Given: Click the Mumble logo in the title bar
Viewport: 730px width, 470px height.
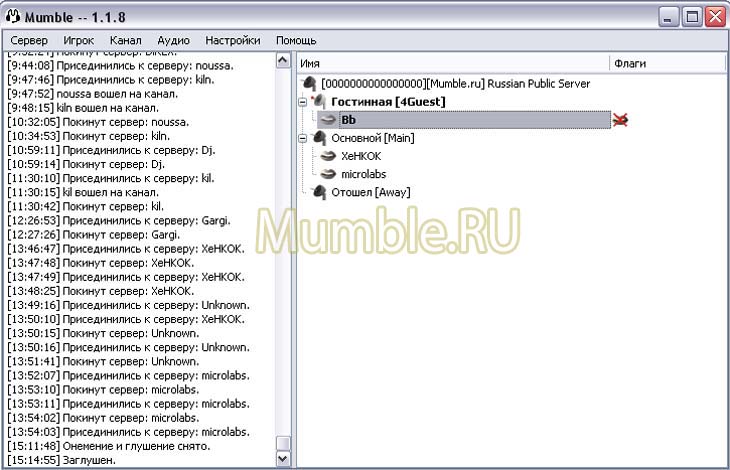Looking at the screenshot, I should click(x=14, y=16).
